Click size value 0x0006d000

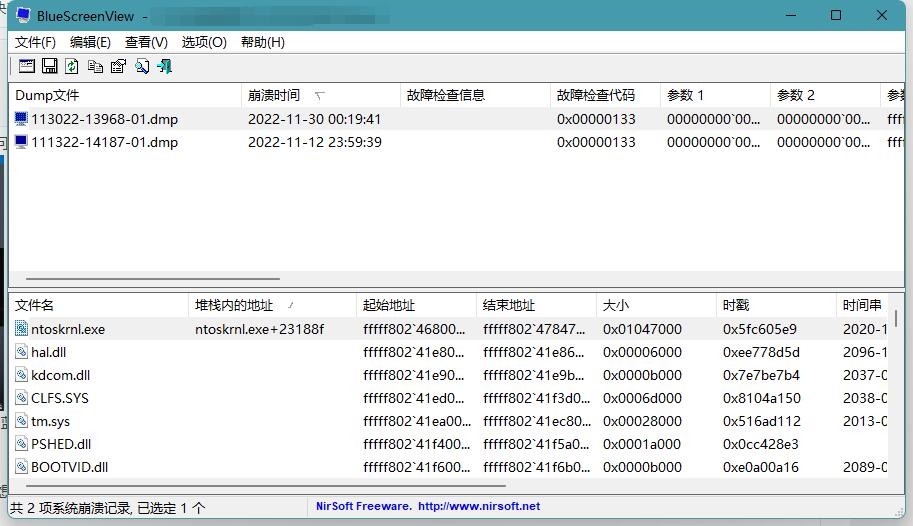[642, 398]
